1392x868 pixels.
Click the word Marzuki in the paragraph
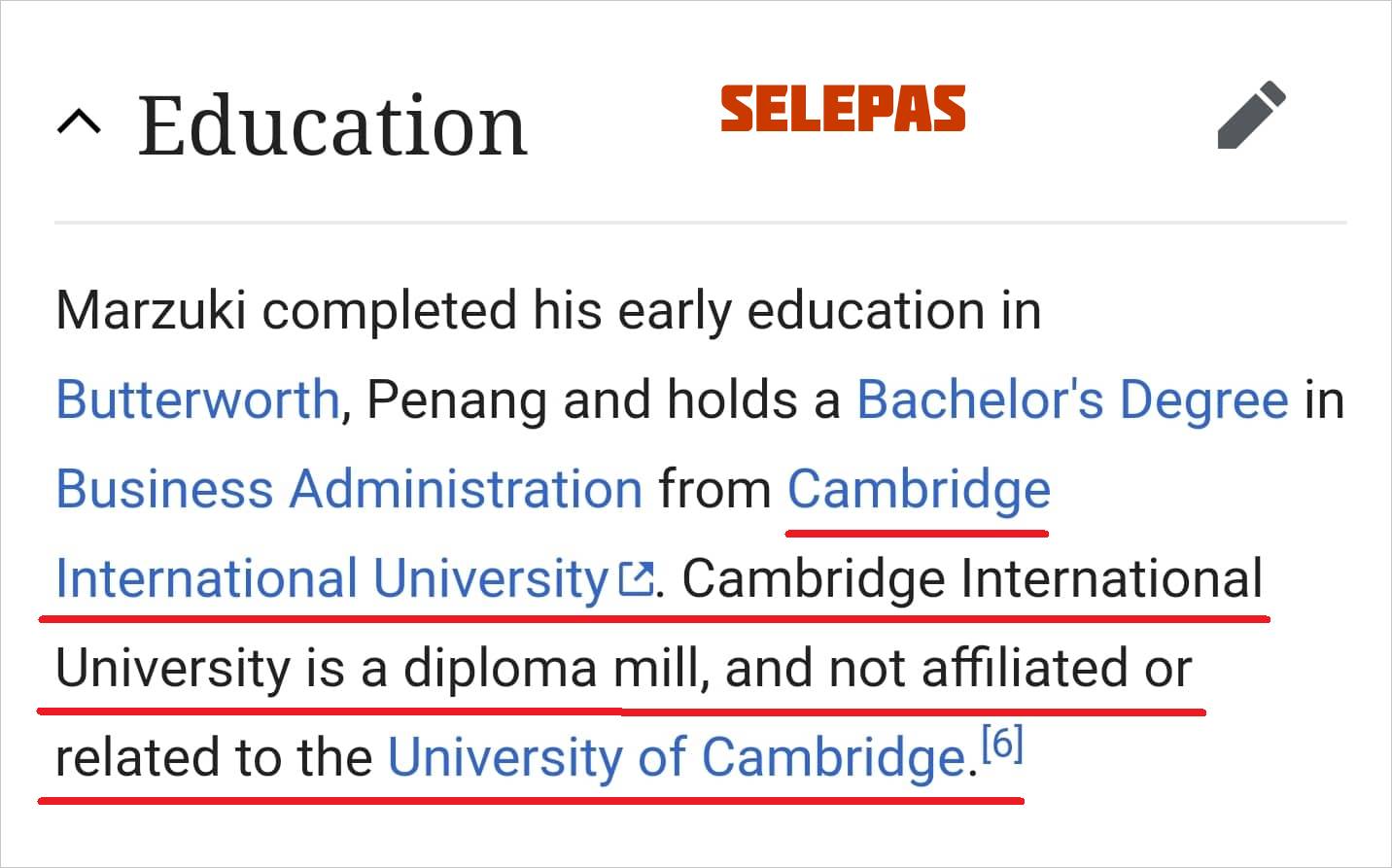click(151, 311)
